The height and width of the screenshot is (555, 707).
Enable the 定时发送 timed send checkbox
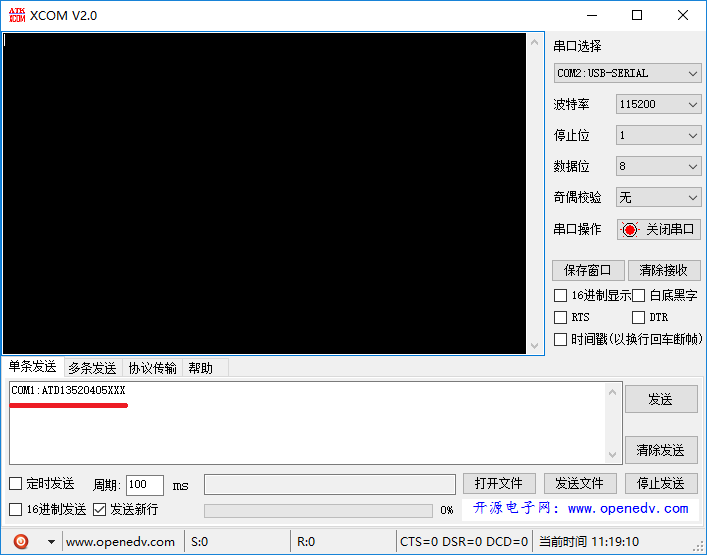[x=15, y=484]
